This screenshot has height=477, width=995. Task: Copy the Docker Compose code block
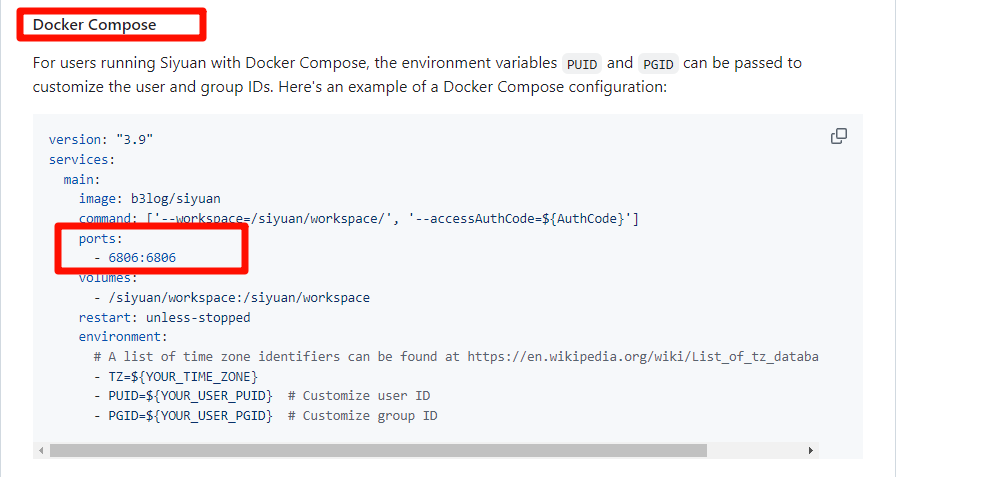(x=839, y=136)
